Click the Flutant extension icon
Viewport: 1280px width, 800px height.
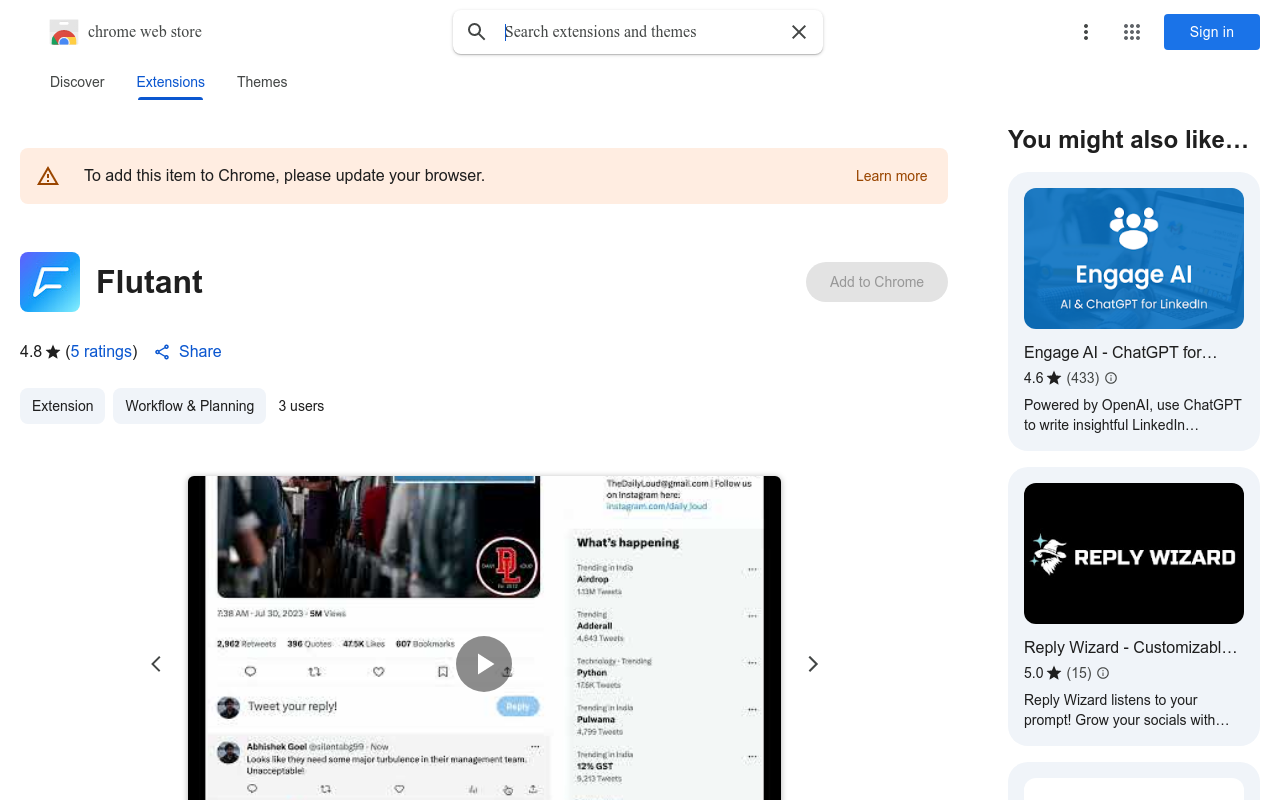[x=50, y=282]
